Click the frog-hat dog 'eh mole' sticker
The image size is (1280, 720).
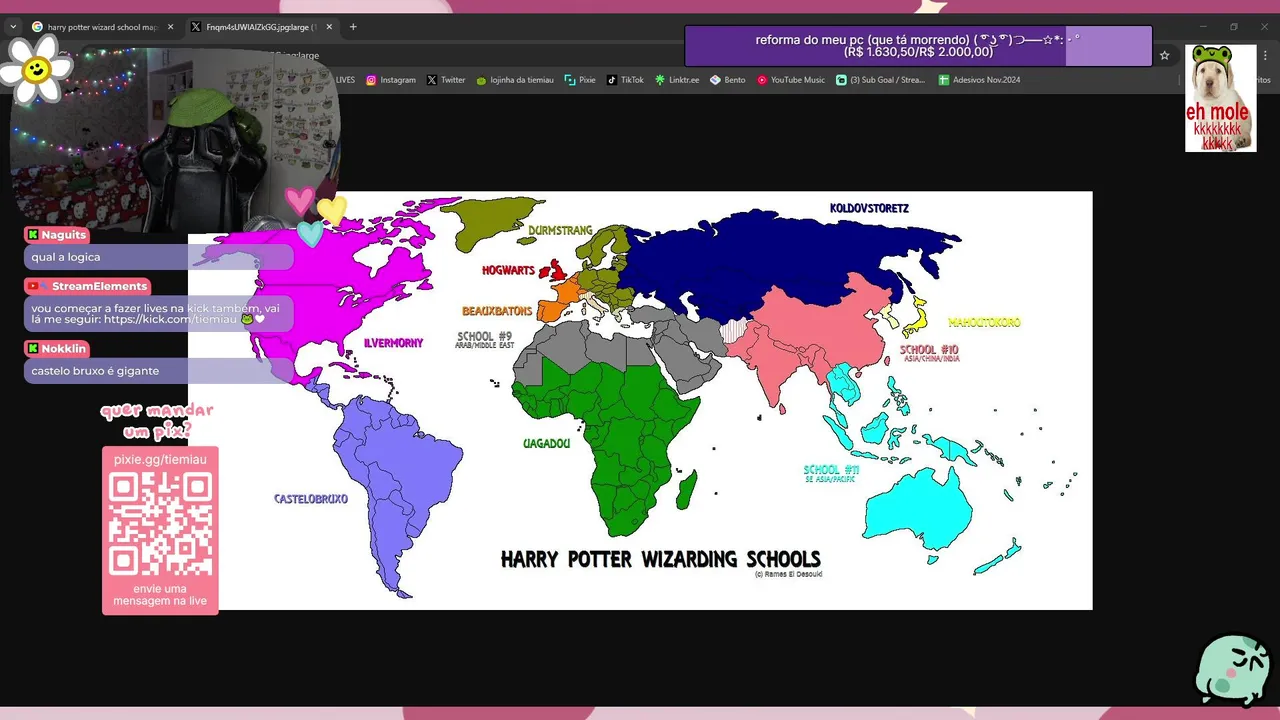[1220, 98]
